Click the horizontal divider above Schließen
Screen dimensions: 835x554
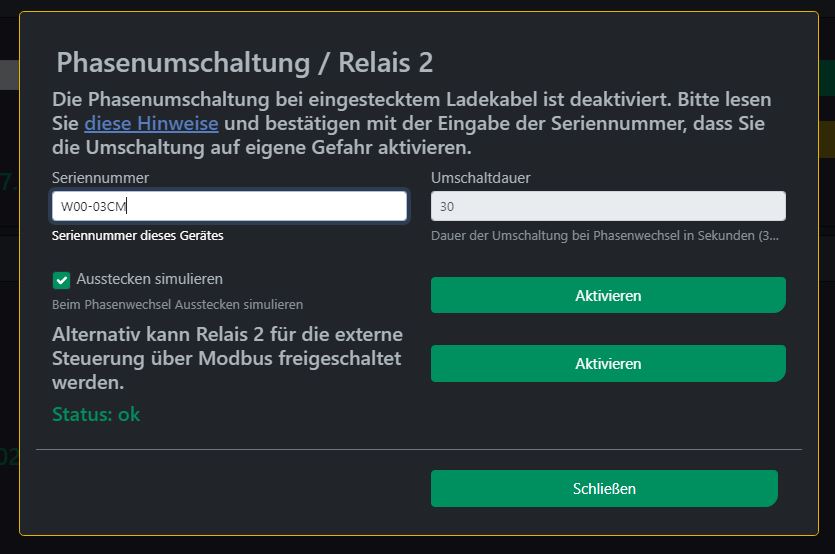tap(419, 450)
